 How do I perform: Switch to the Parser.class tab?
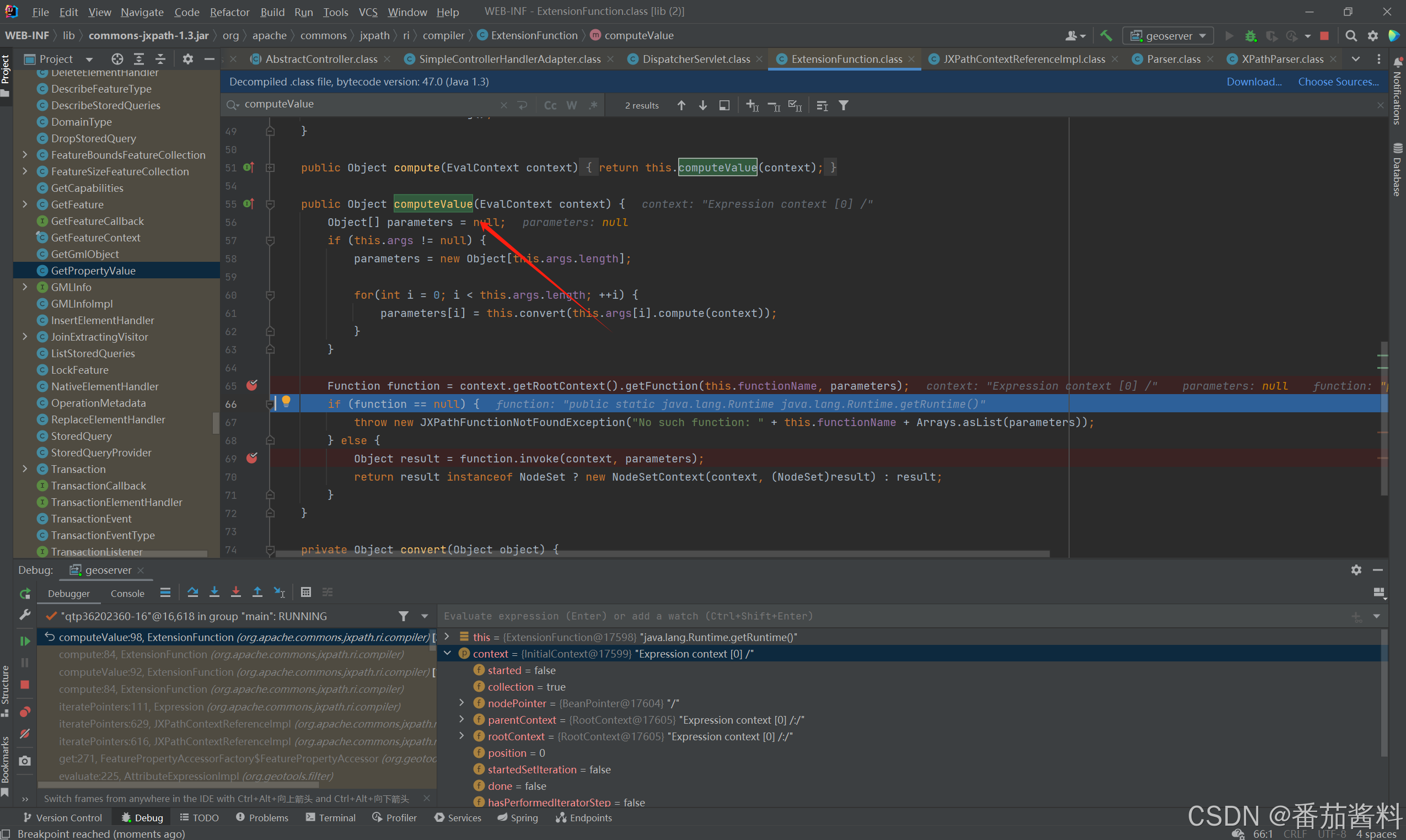click(1173, 59)
